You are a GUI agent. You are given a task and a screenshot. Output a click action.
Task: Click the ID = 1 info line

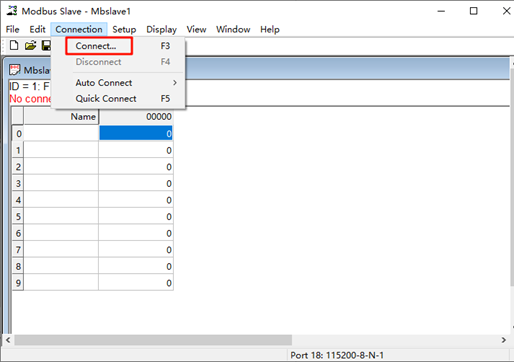(x=29, y=86)
